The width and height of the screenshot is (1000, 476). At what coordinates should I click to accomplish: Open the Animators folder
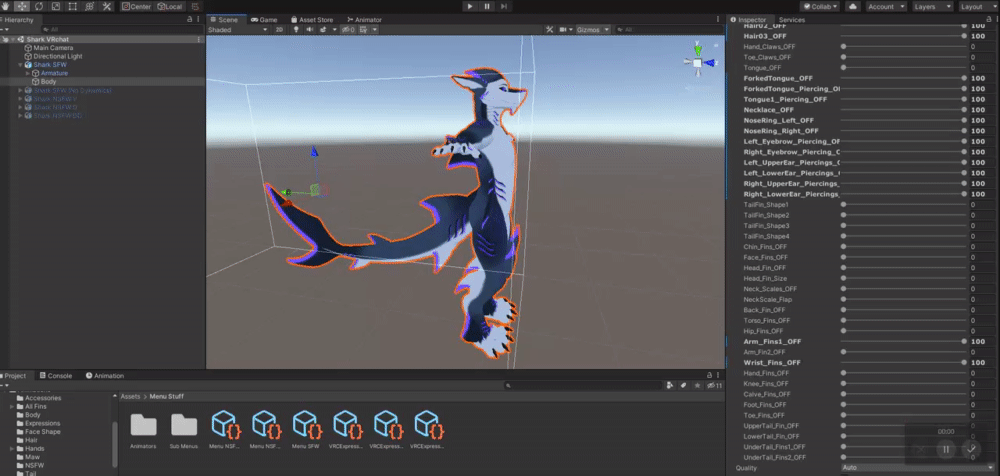point(143,430)
